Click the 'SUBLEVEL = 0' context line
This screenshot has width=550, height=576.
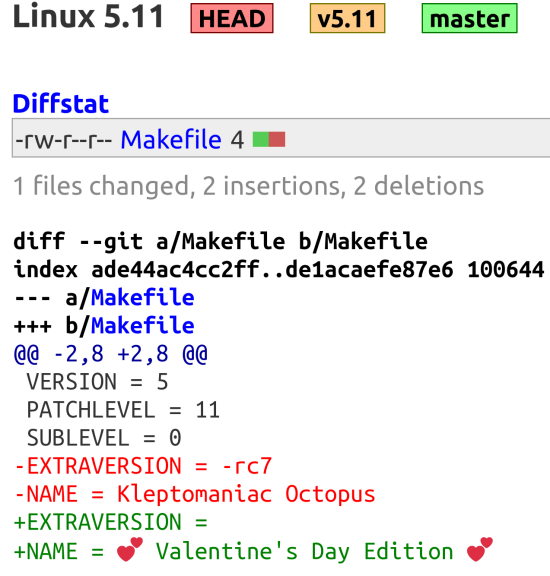104,438
